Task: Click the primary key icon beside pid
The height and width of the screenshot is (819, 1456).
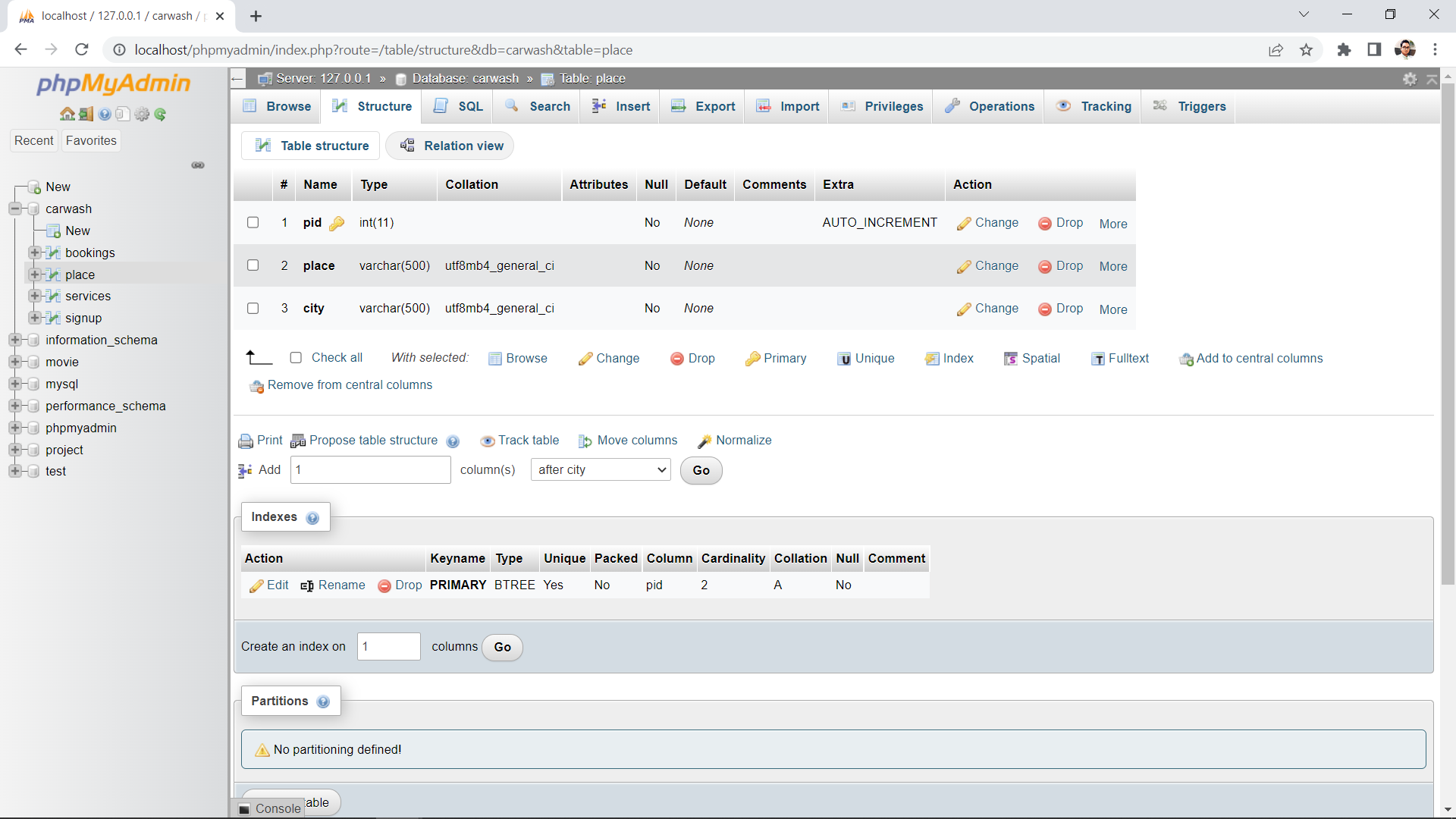Action: tap(336, 222)
